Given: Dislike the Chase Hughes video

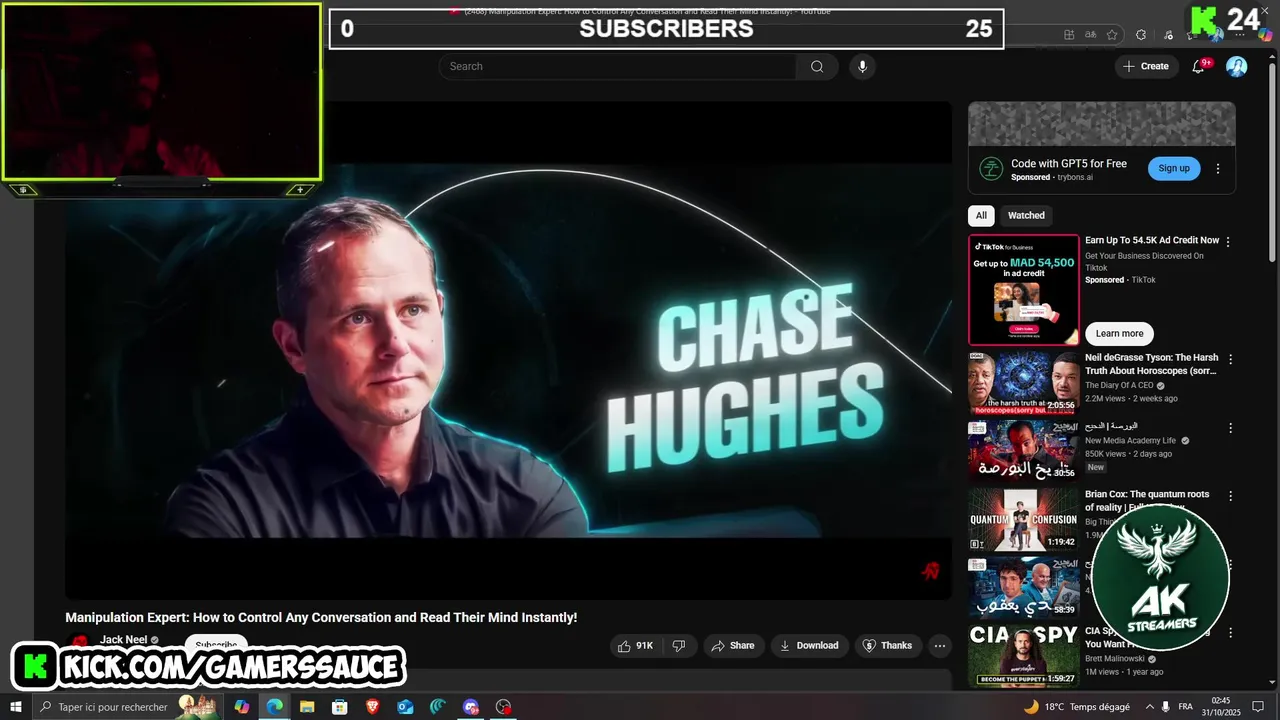Looking at the screenshot, I should point(679,646).
